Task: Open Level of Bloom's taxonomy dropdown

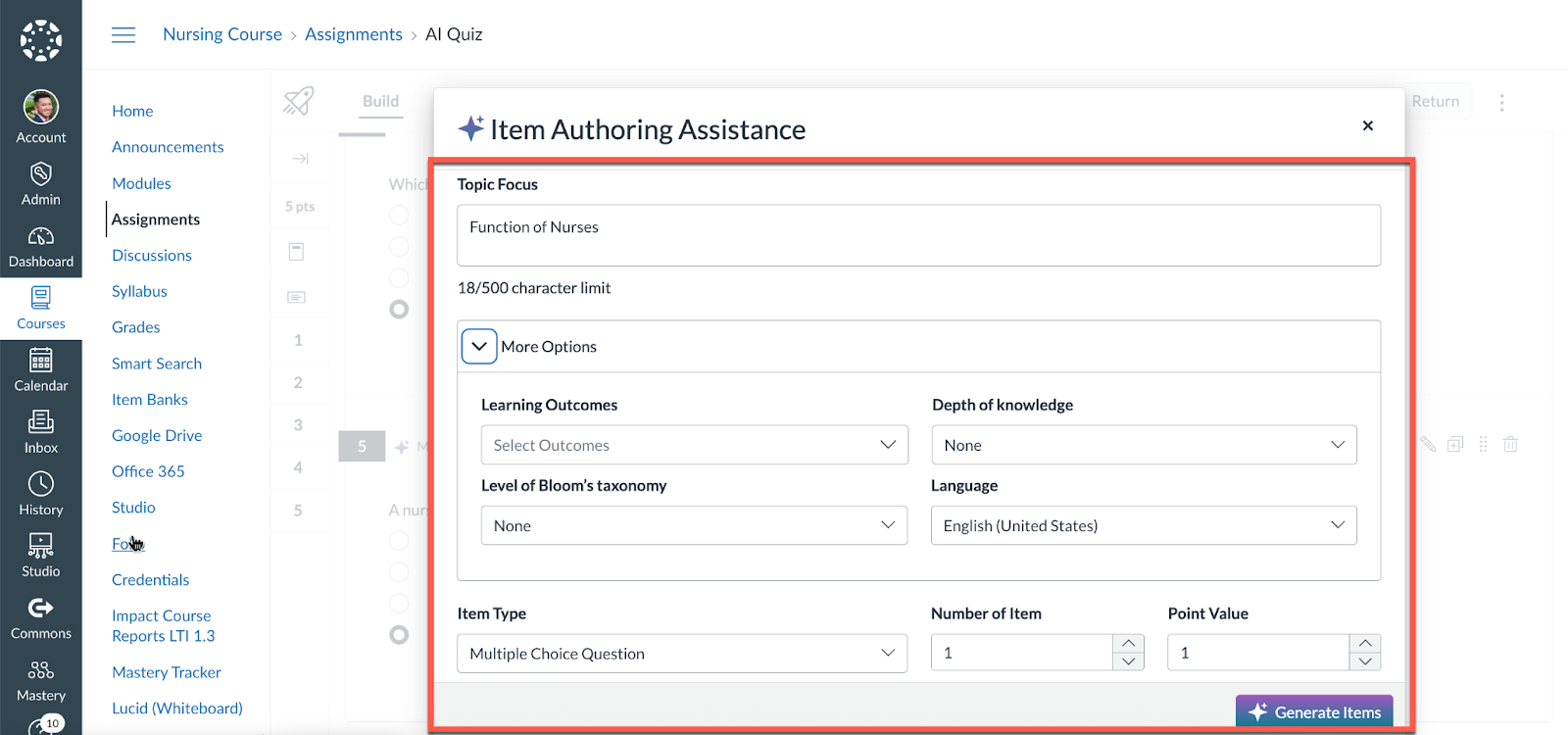Action: (x=694, y=525)
